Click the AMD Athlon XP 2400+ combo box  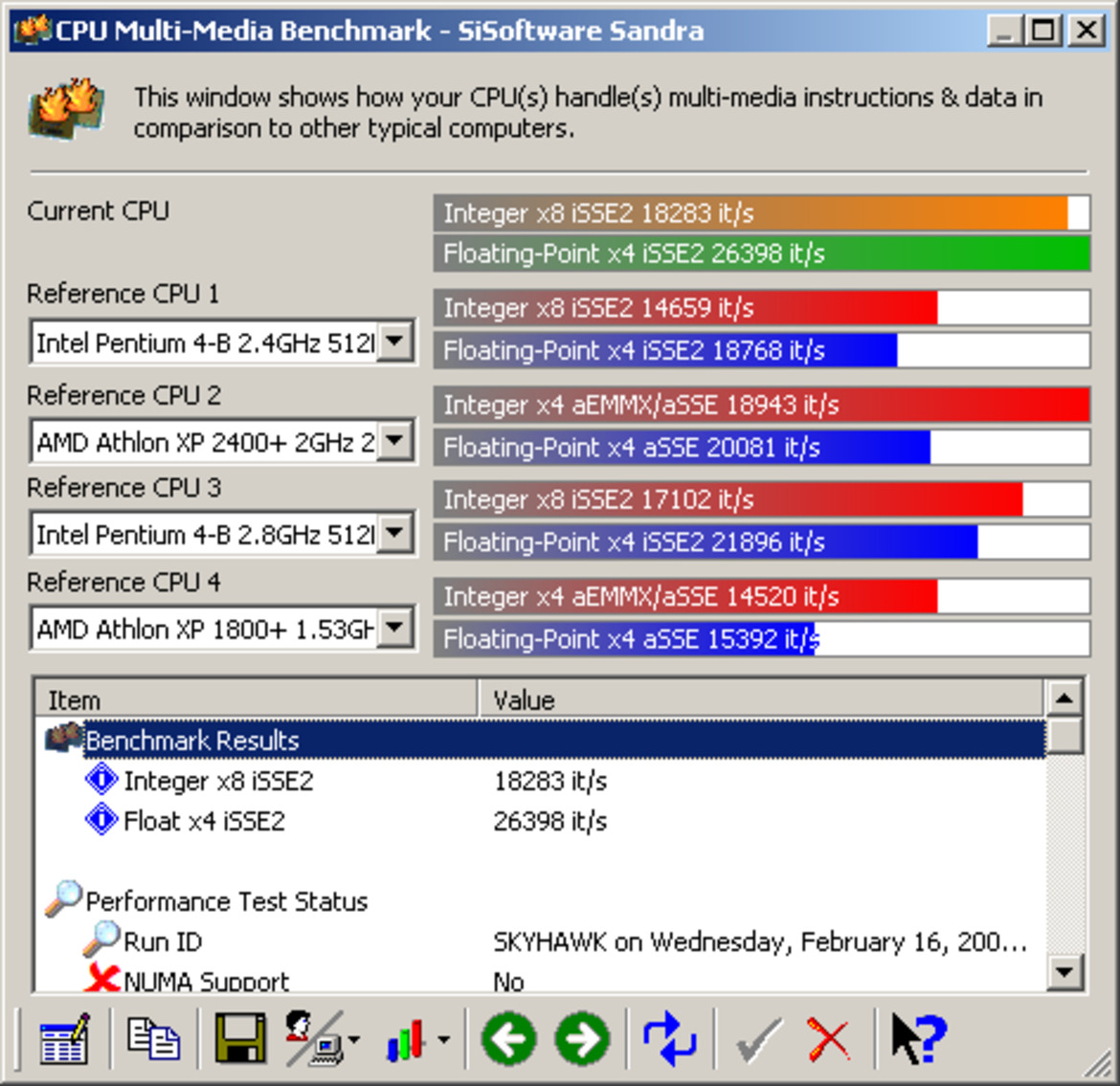(222, 441)
